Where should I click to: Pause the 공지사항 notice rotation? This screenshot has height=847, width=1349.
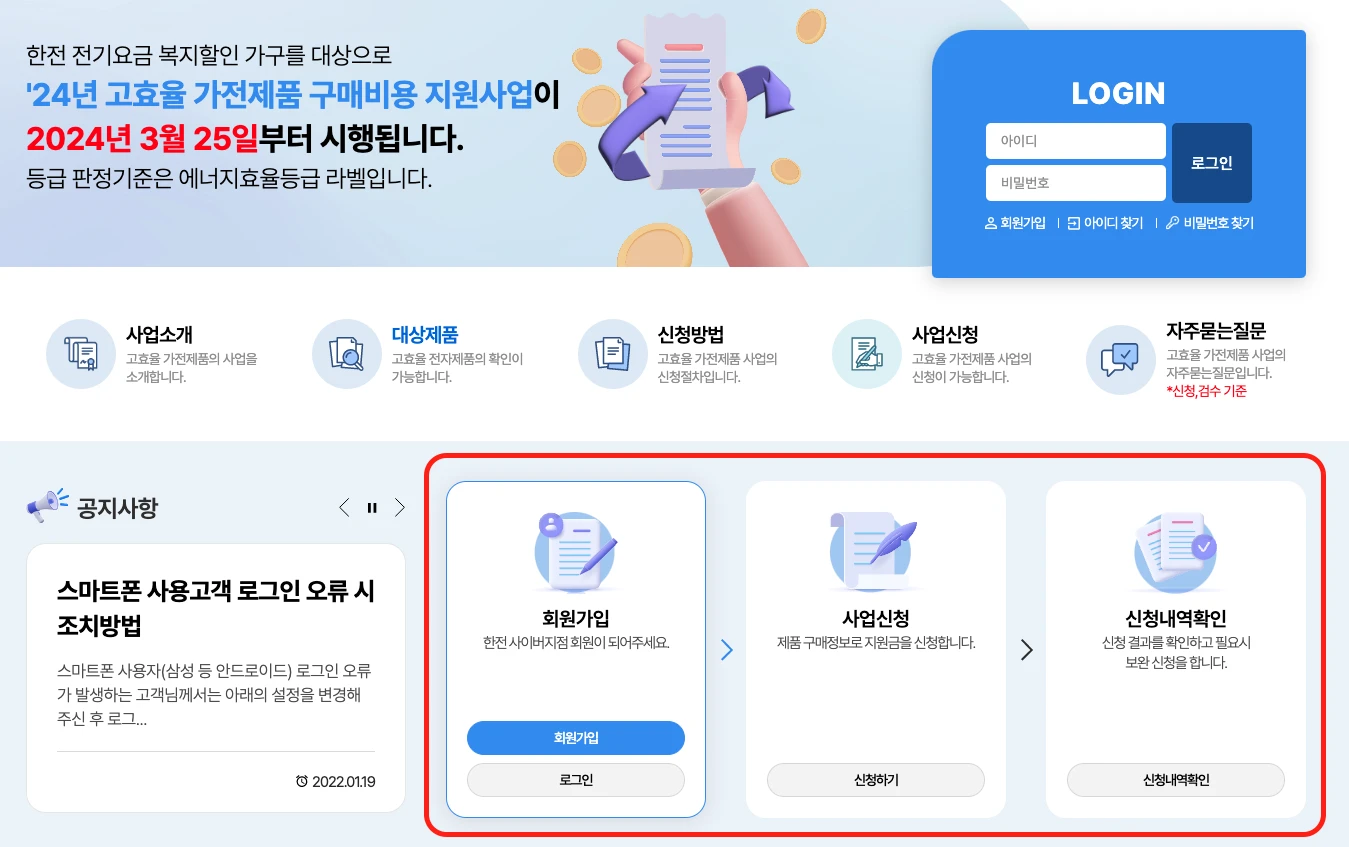[x=372, y=508]
